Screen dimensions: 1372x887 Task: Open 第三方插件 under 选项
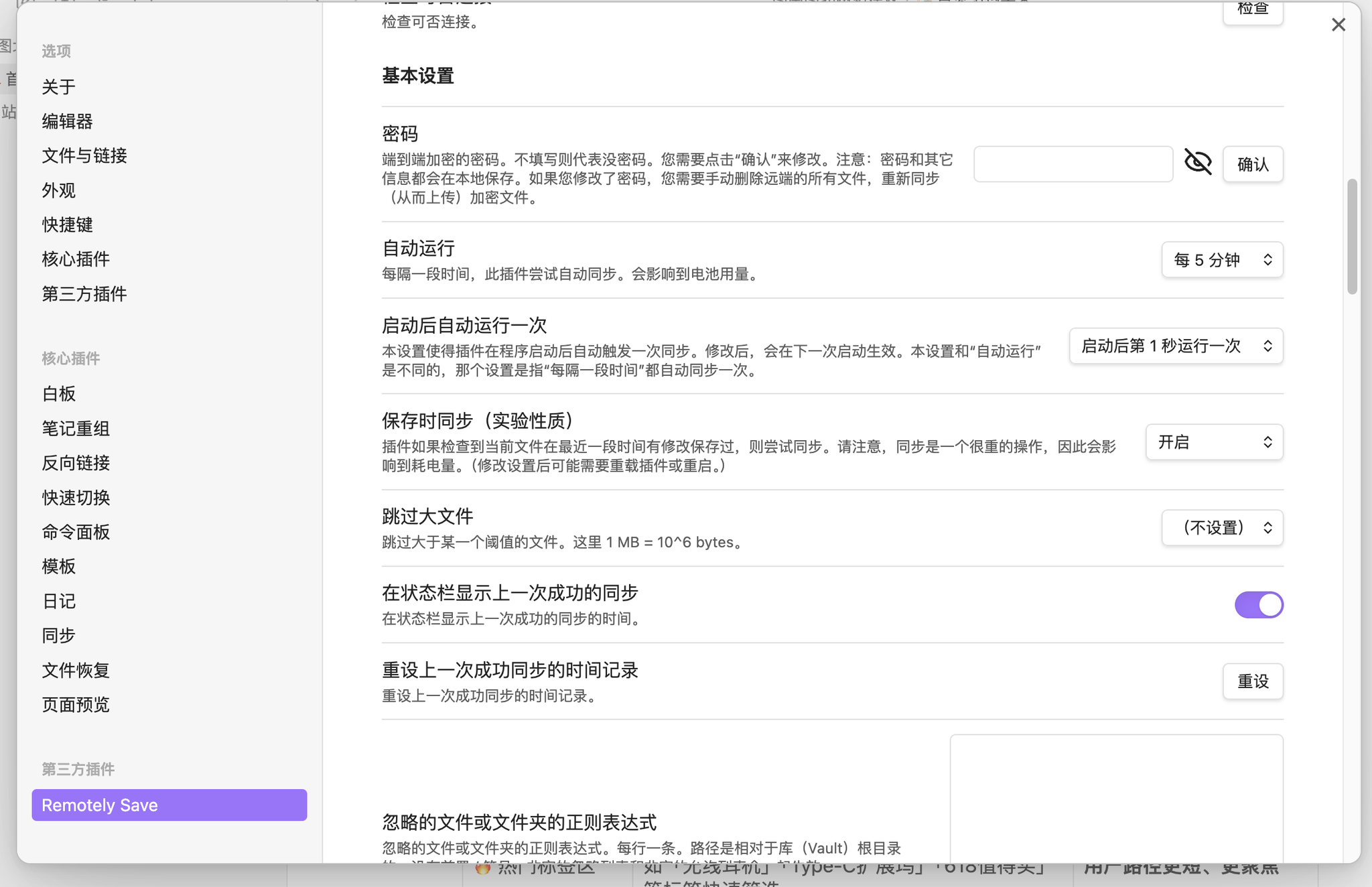pos(84,294)
